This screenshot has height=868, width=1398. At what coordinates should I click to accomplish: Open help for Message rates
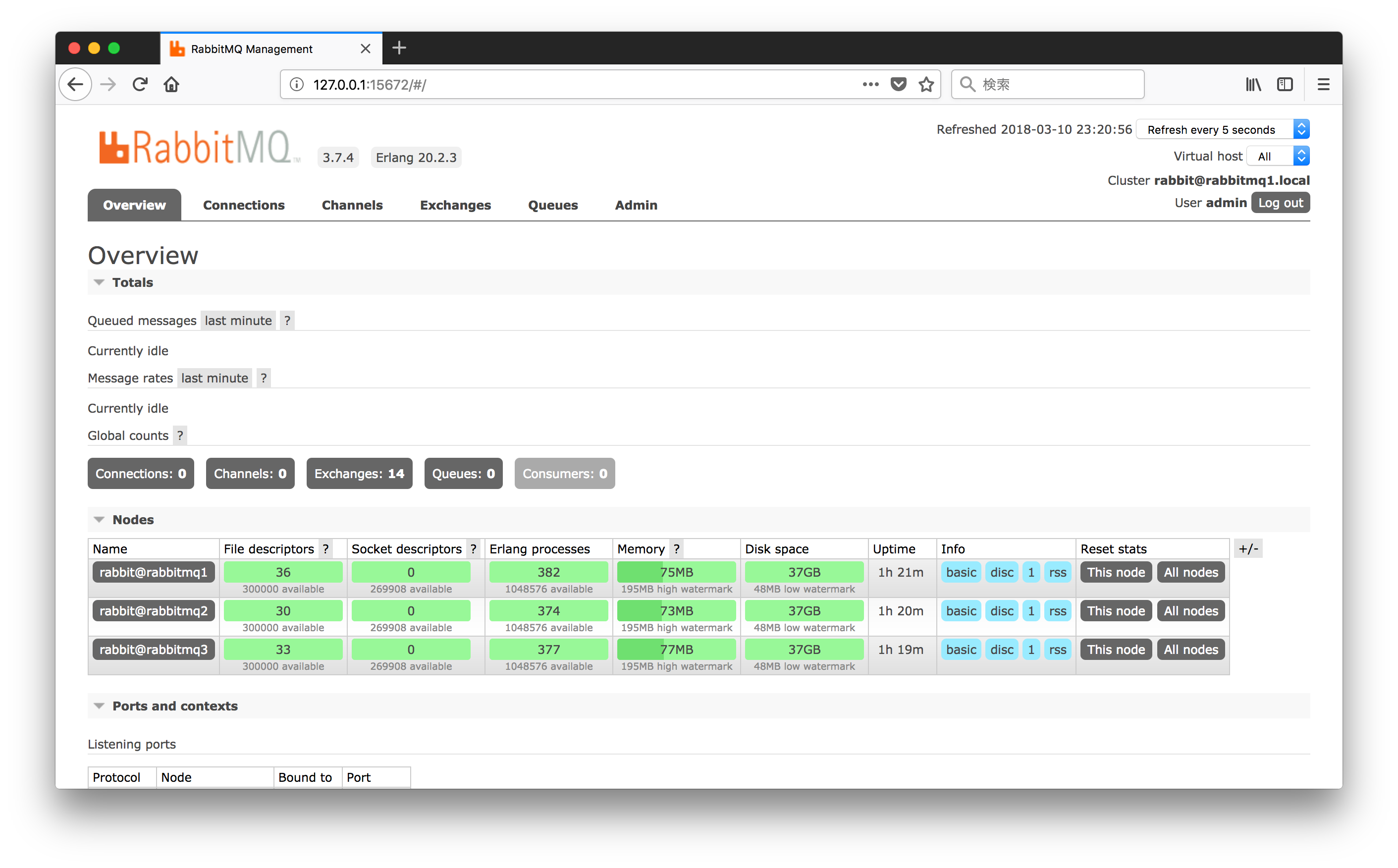[x=264, y=378]
